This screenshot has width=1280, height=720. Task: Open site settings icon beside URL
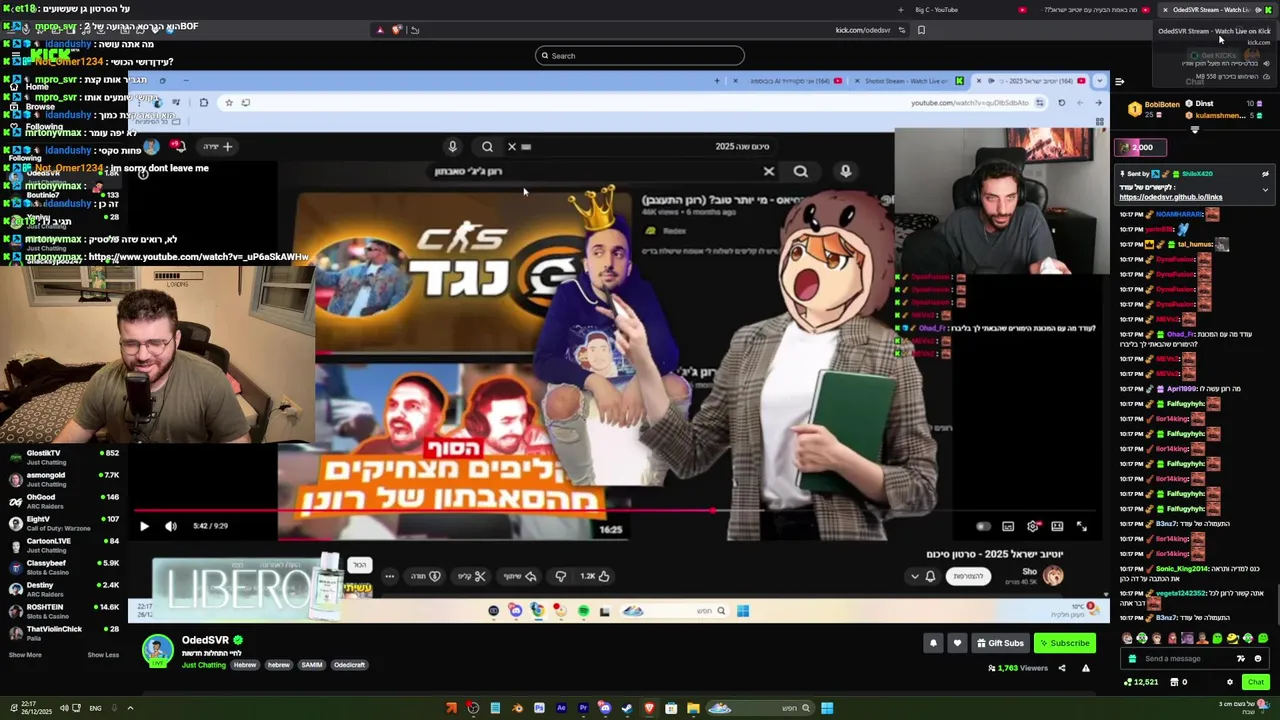[x=902, y=30]
